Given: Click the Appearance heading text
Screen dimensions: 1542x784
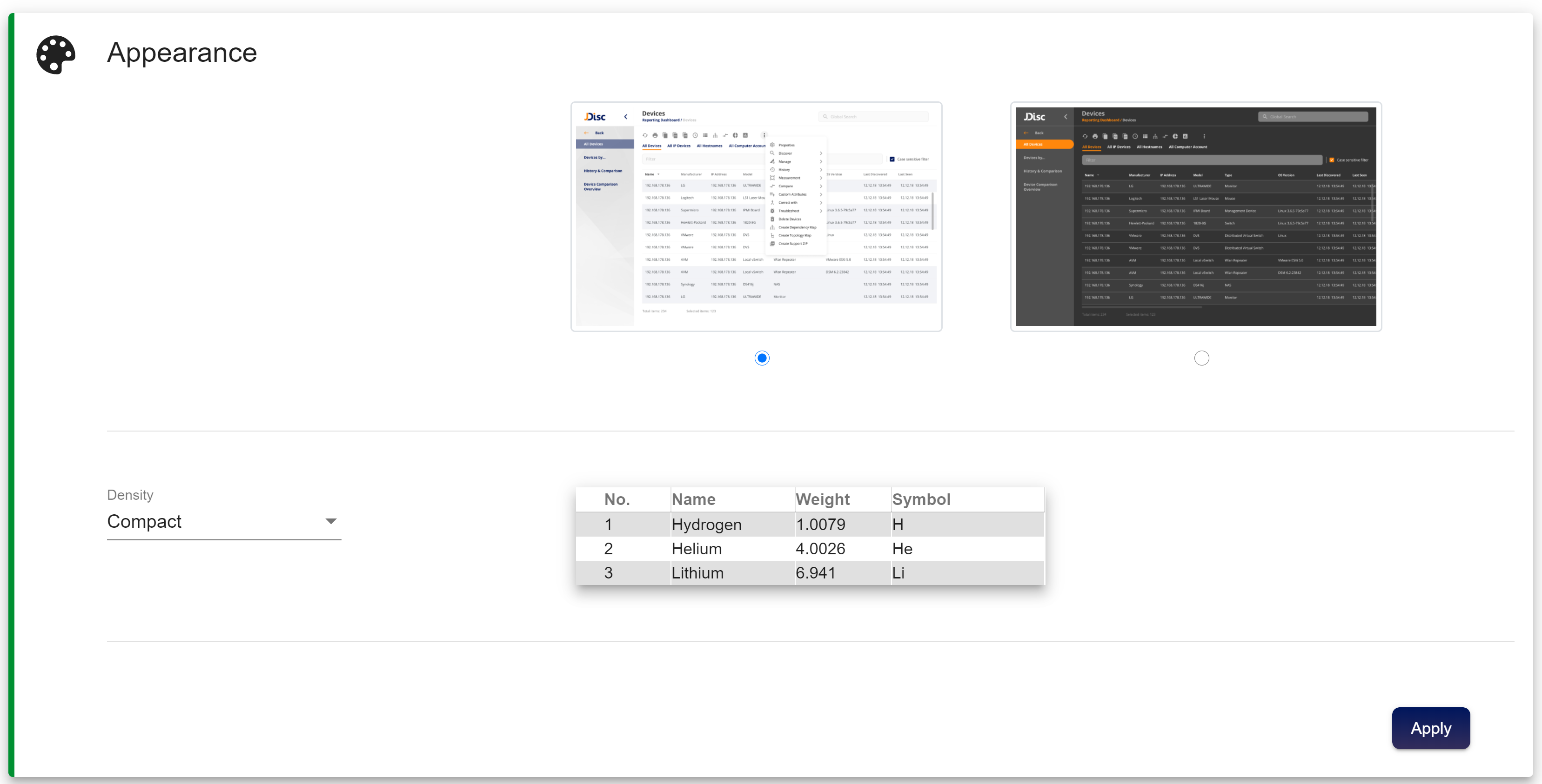Looking at the screenshot, I should 182,53.
